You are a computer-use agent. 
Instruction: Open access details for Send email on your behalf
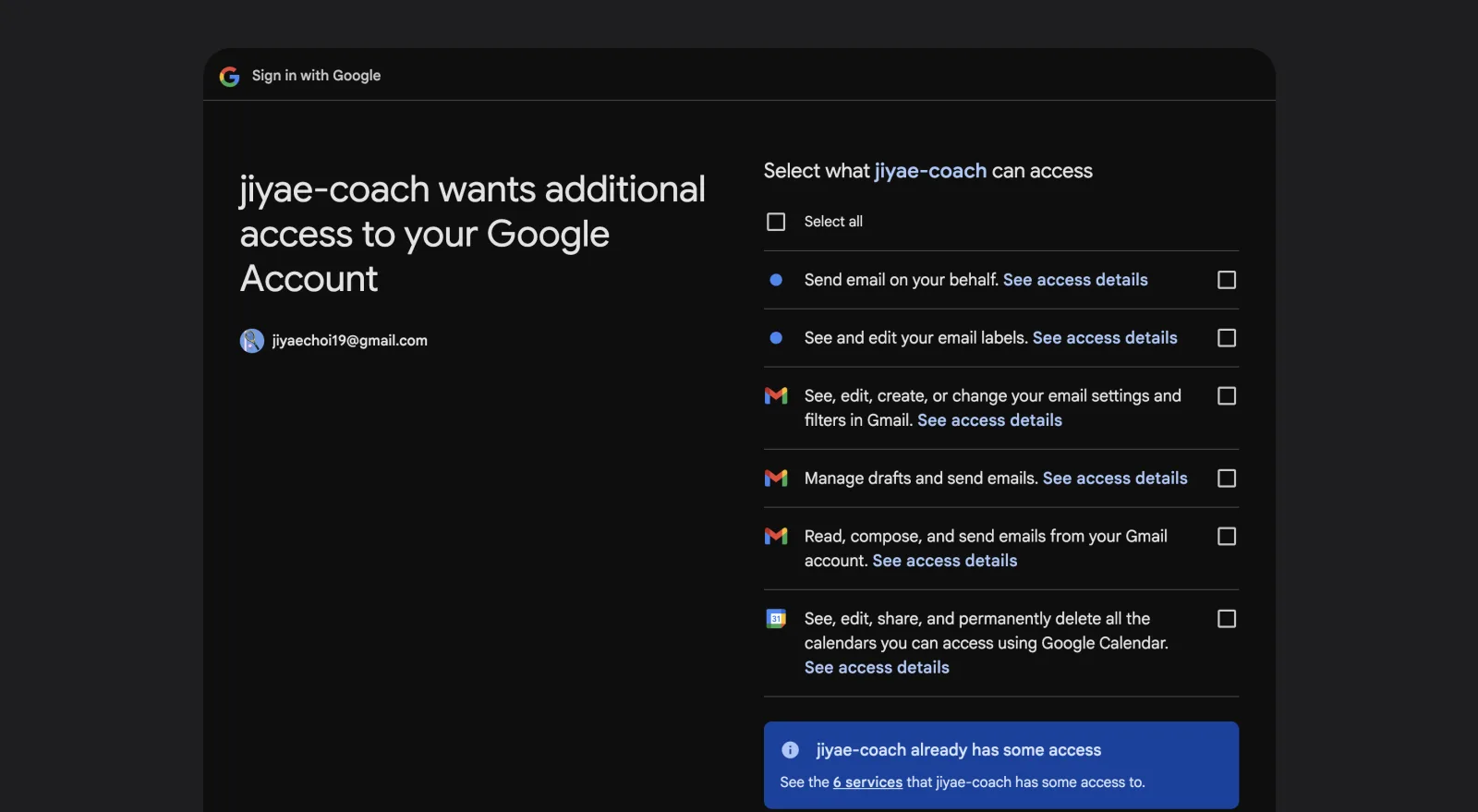click(x=1075, y=280)
